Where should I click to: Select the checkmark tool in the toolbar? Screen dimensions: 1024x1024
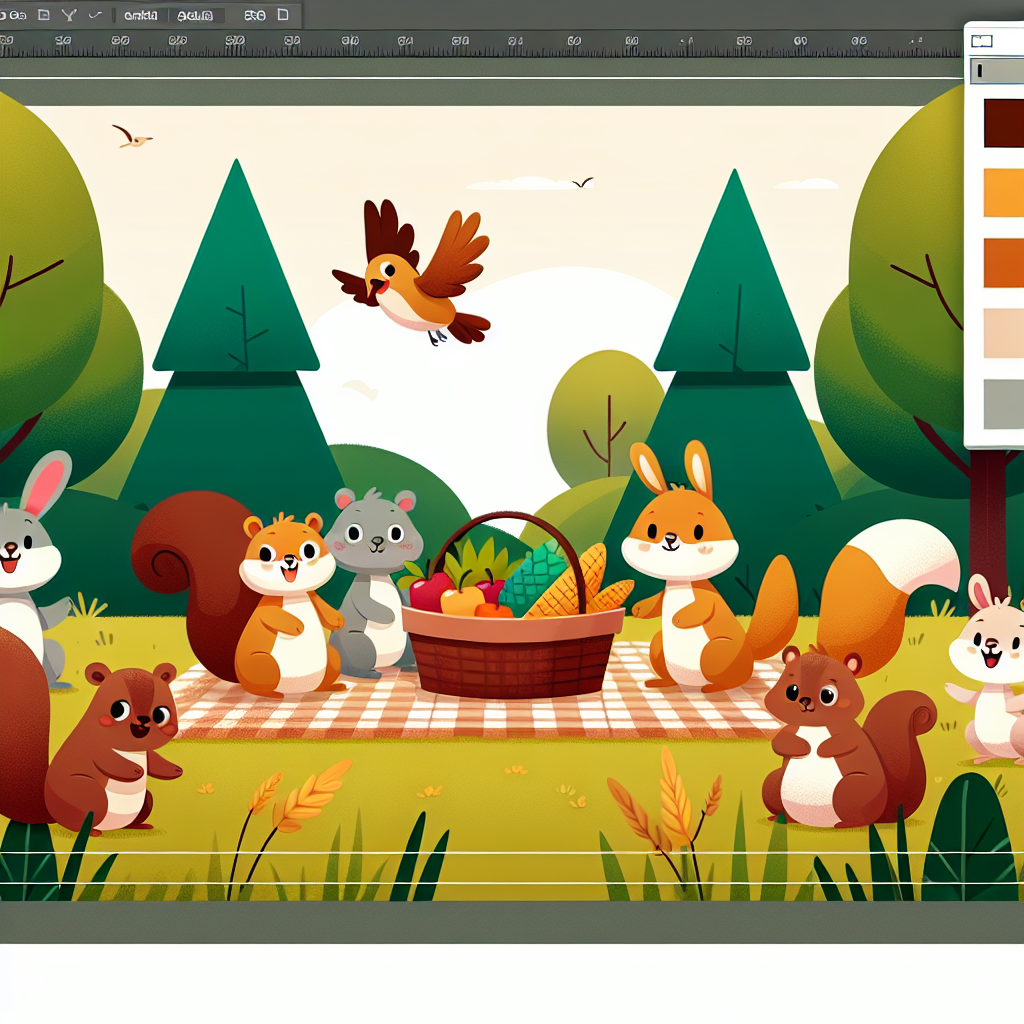click(94, 15)
